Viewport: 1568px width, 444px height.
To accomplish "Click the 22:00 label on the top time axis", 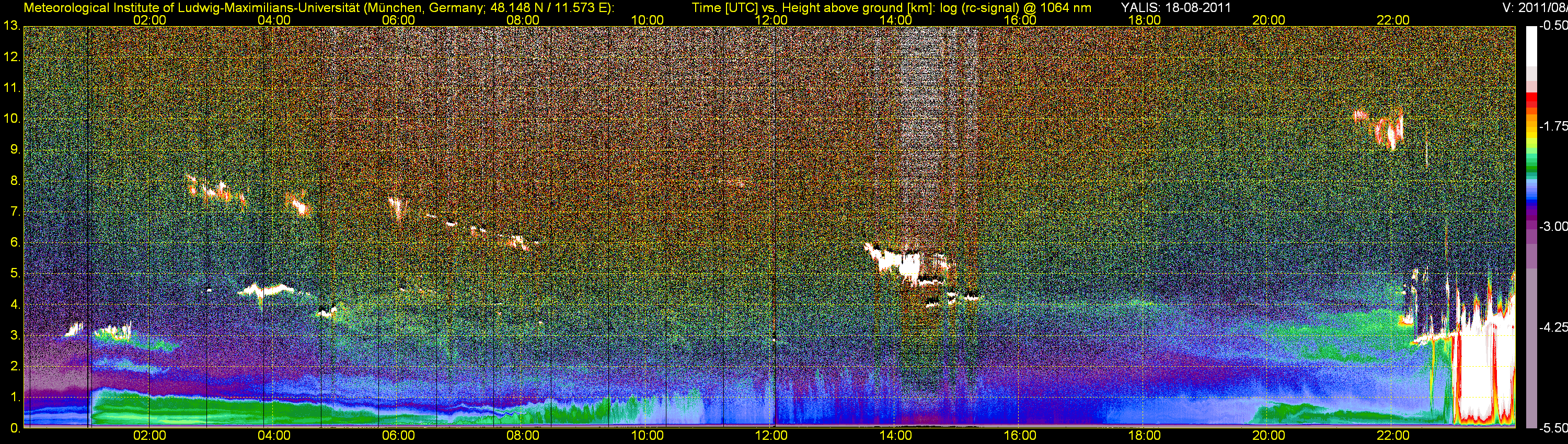I will [1393, 20].
